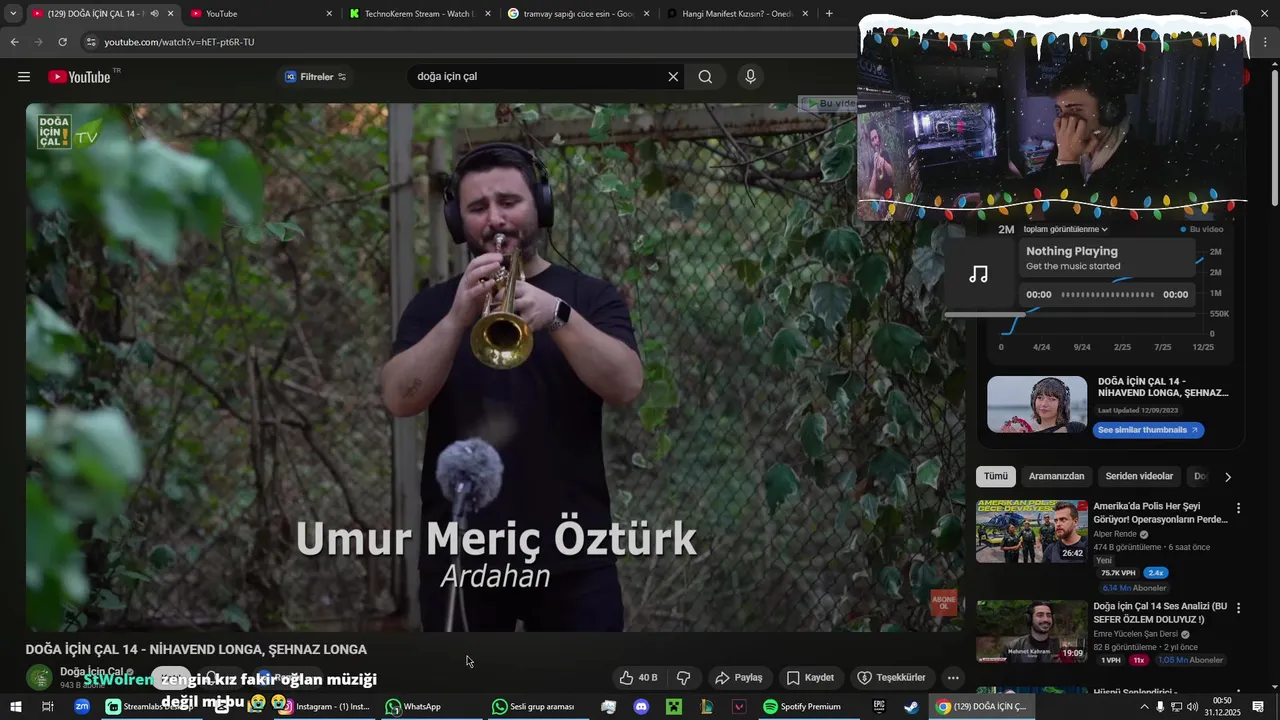Select the 'Seriden videolar' filter chip
Screen dimensions: 1280x720
[1139, 476]
